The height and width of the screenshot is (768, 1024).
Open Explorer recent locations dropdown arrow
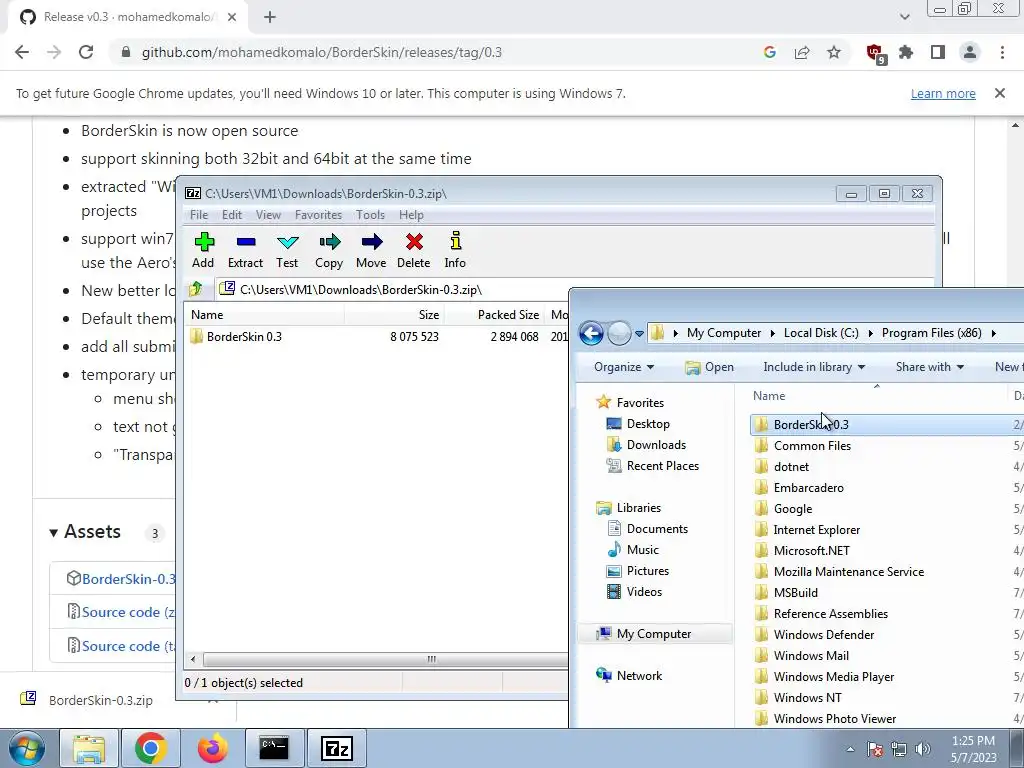pos(639,334)
